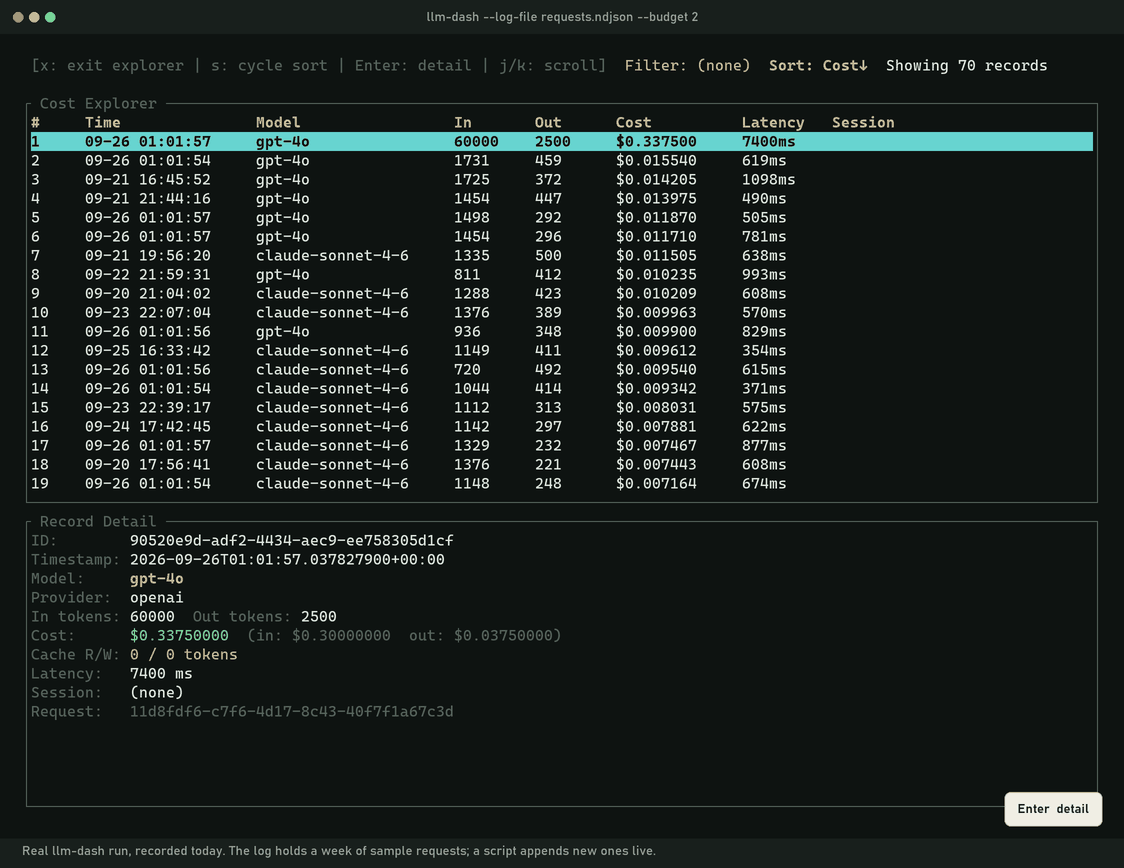Click the In tokens column header

(x=462, y=123)
